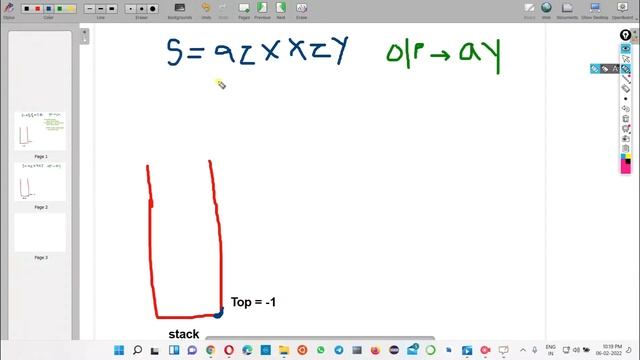Click the Redo button
640x360 pixels.
click(x=223, y=10)
